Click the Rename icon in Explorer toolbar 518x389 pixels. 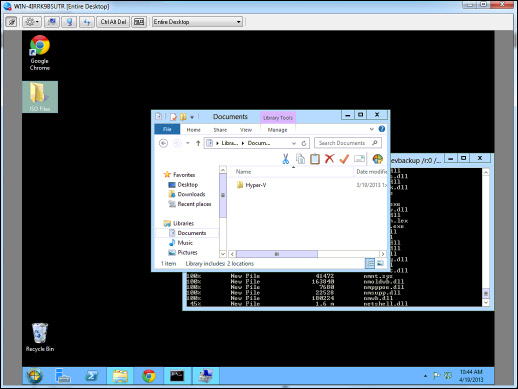(359, 159)
